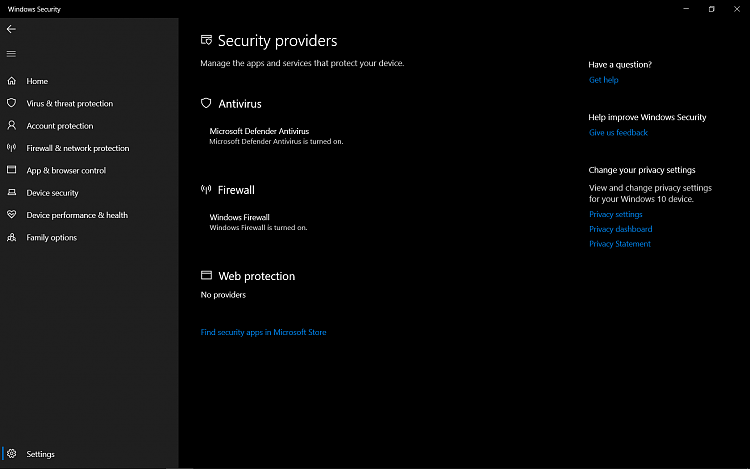750x469 pixels.
Task: Restore down the Windows Security window
Action: pos(711,9)
